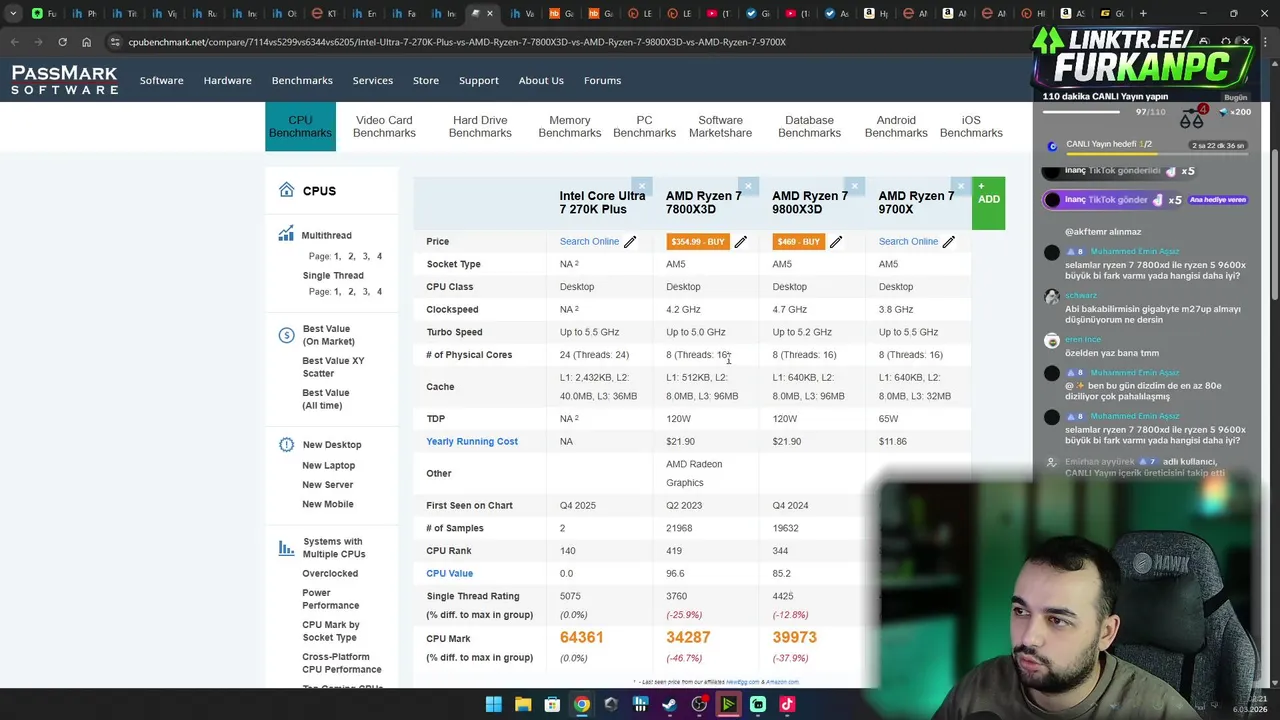Click the New Desktop globe icon

286,445
